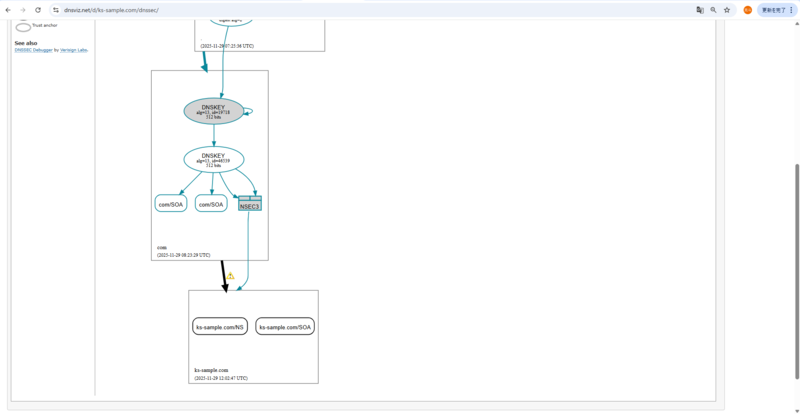This screenshot has height=414, width=800.
Task: Click the update complete button
Action: coord(773,10)
